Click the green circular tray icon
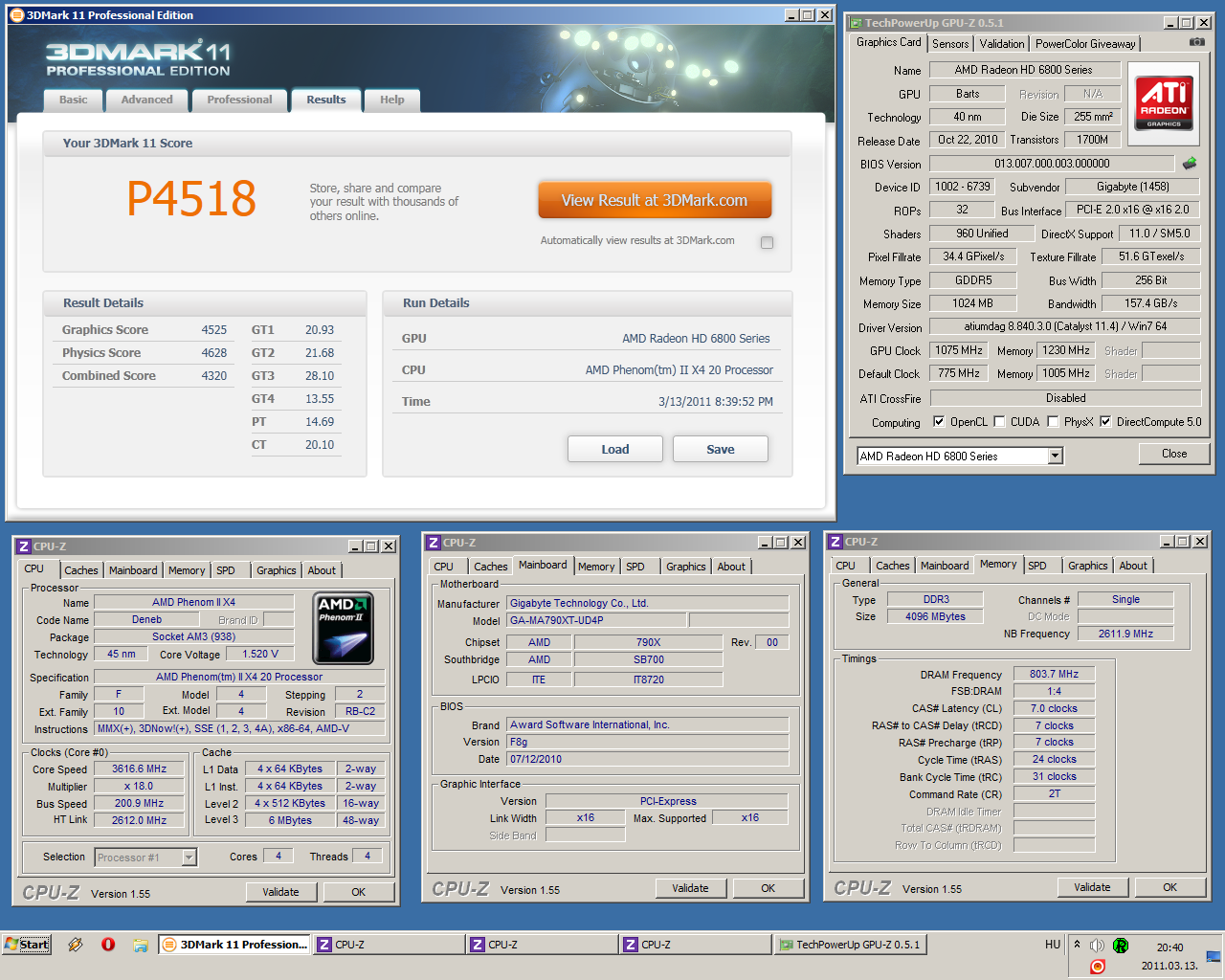 [x=1120, y=946]
